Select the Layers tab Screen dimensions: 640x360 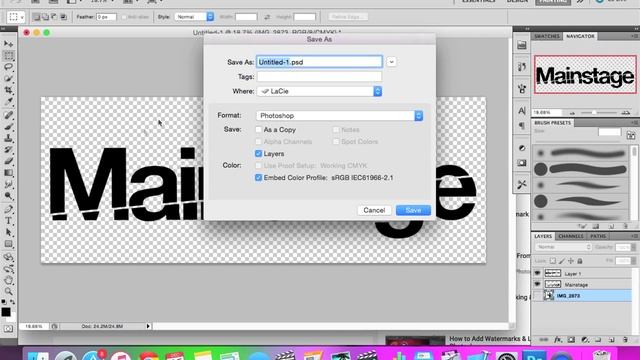coord(543,236)
